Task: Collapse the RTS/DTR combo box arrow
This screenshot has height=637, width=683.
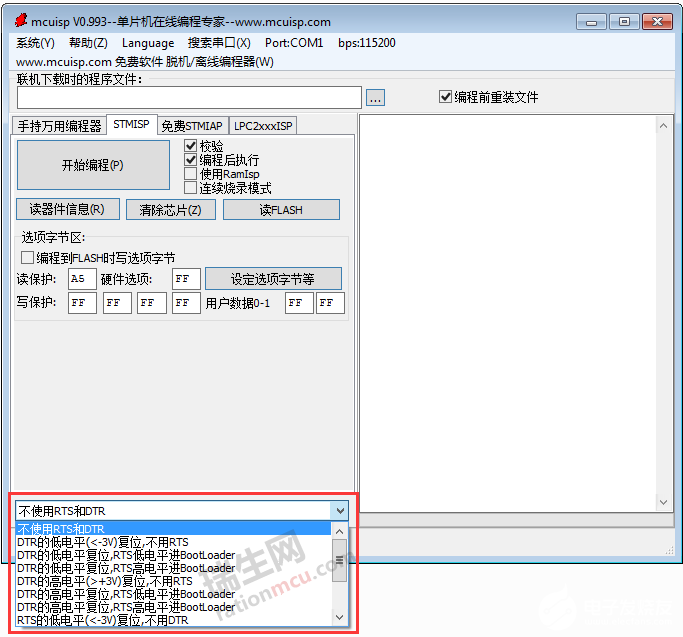Action: tap(339, 511)
